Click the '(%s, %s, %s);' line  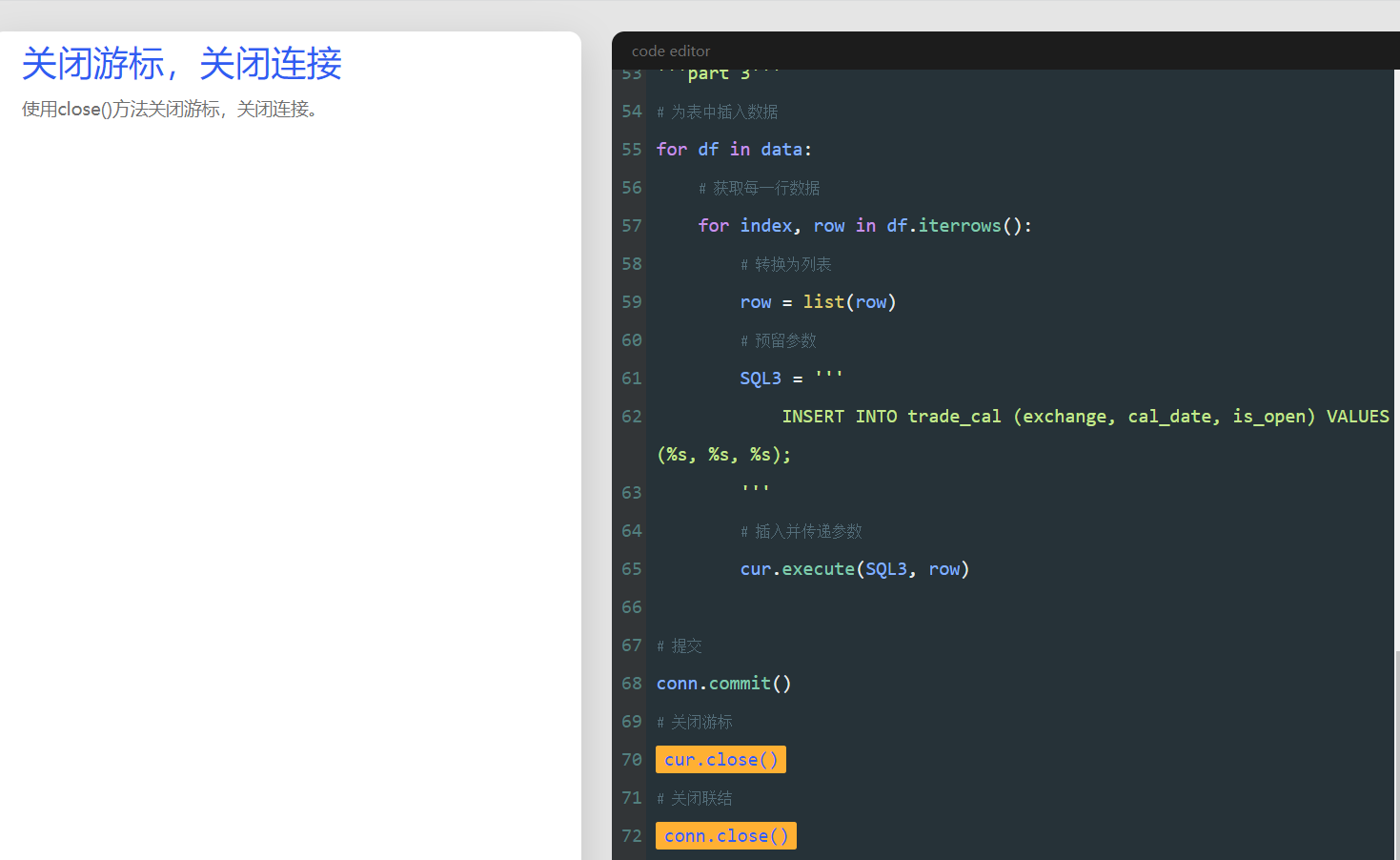724,455
